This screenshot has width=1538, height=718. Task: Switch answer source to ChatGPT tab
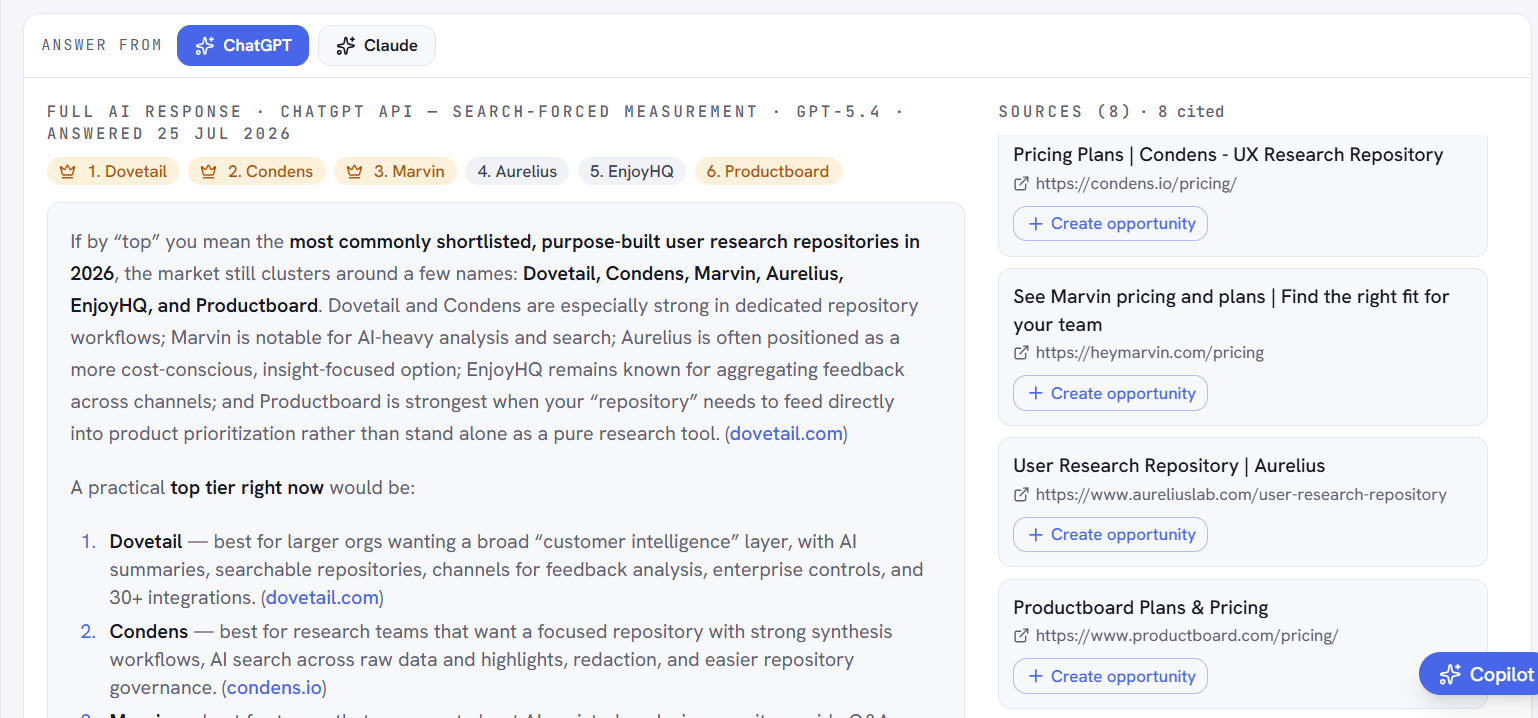(x=243, y=45)
